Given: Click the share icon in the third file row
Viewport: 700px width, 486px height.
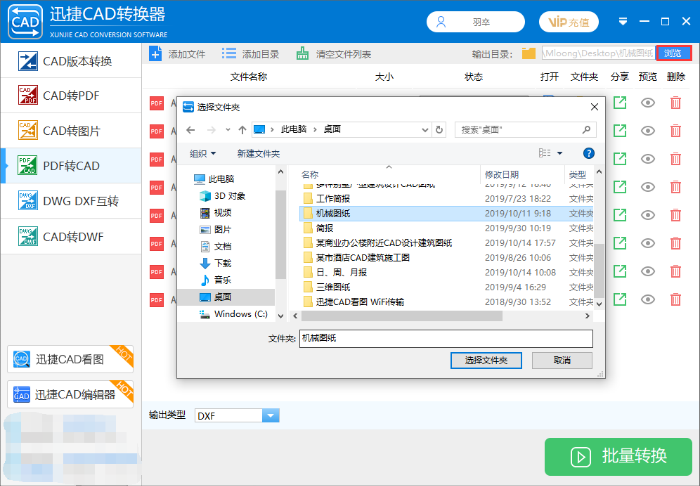Looking at the screenshot, I should 620,159.
